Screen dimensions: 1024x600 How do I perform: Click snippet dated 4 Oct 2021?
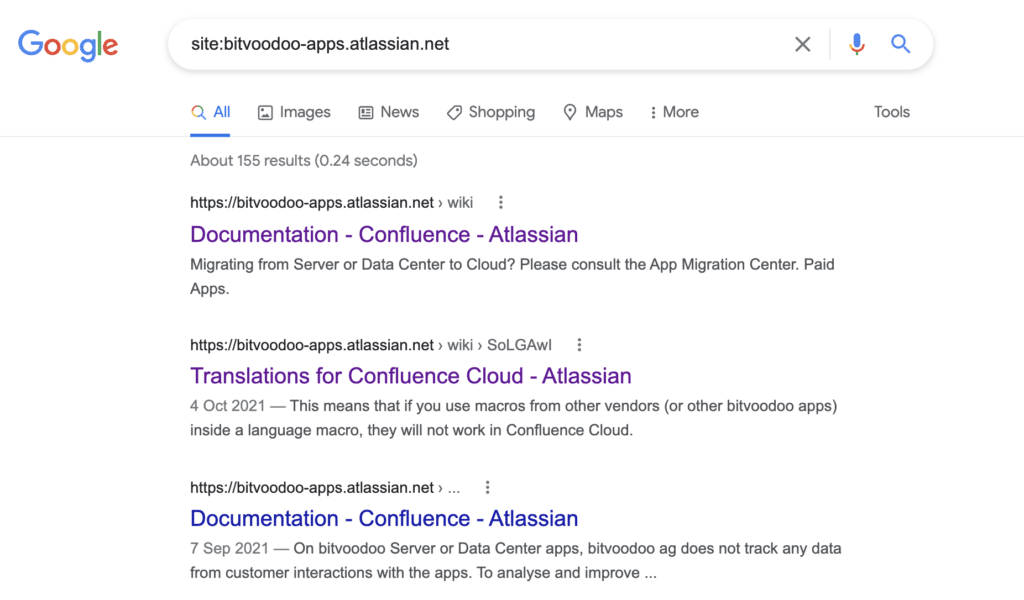[513, 418]
